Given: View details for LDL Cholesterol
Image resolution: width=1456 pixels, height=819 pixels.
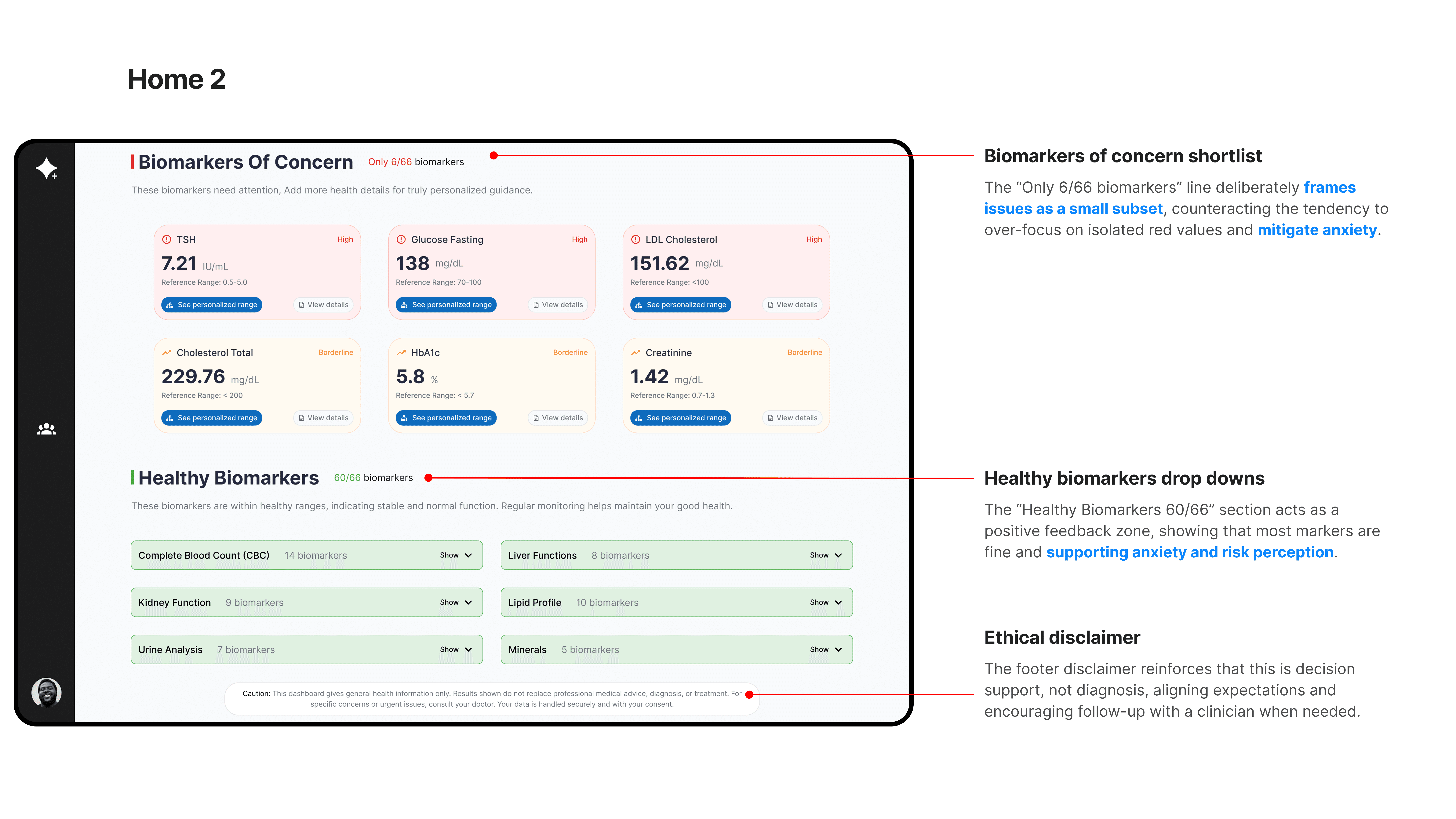Looking at the screenshot, I should tap(792, 305).
